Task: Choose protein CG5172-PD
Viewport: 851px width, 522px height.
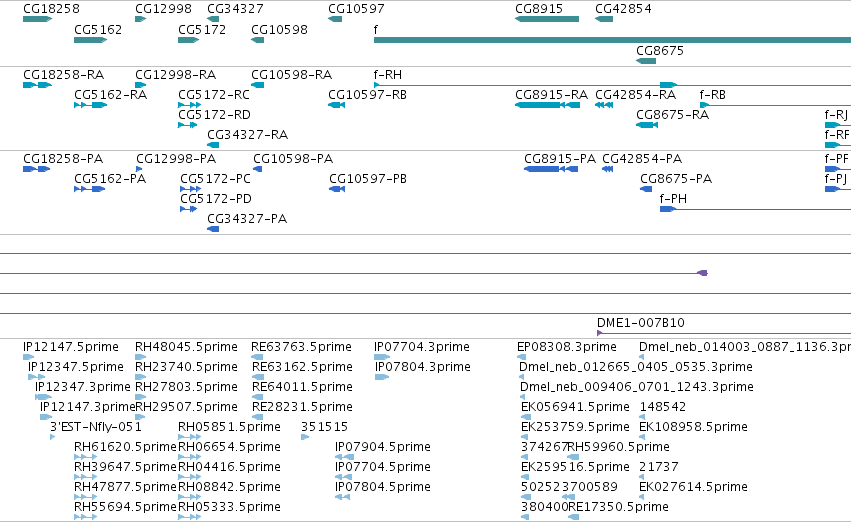Action: (216, 199)
